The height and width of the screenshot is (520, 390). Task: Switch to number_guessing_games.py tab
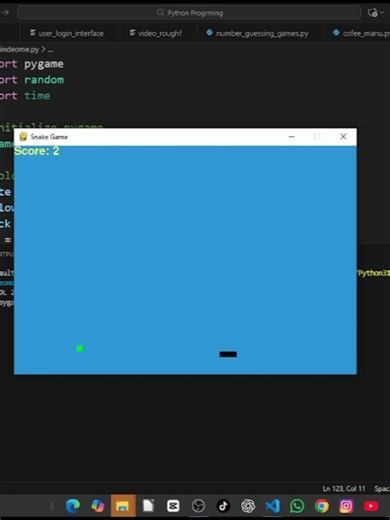257,33
